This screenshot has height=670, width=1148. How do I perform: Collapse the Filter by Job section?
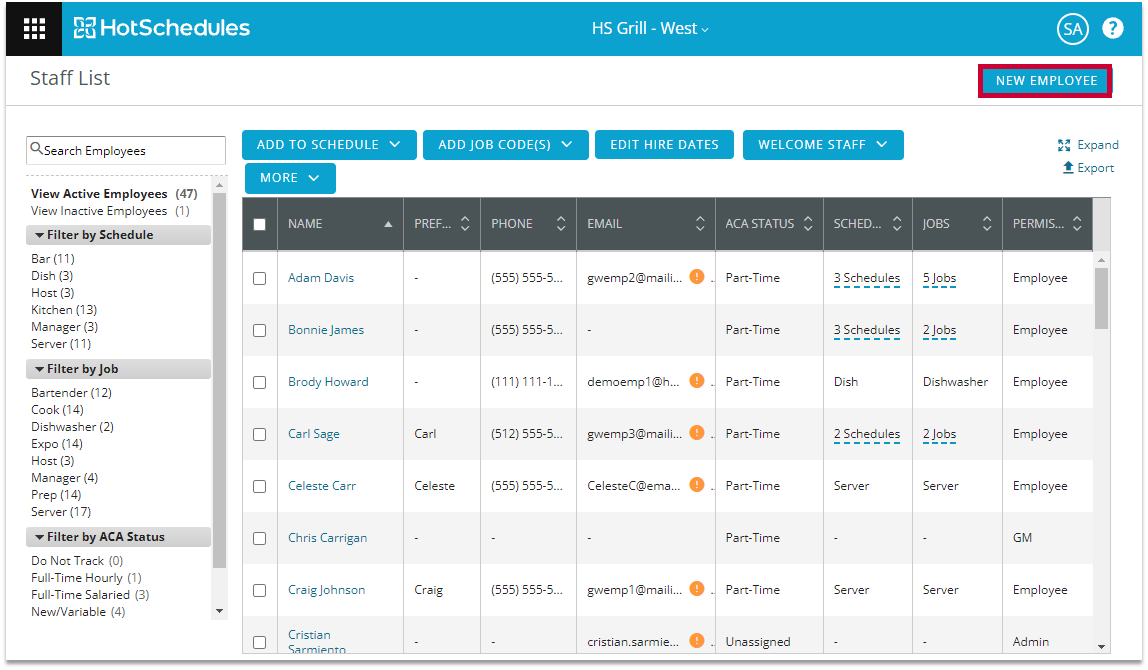39,369
